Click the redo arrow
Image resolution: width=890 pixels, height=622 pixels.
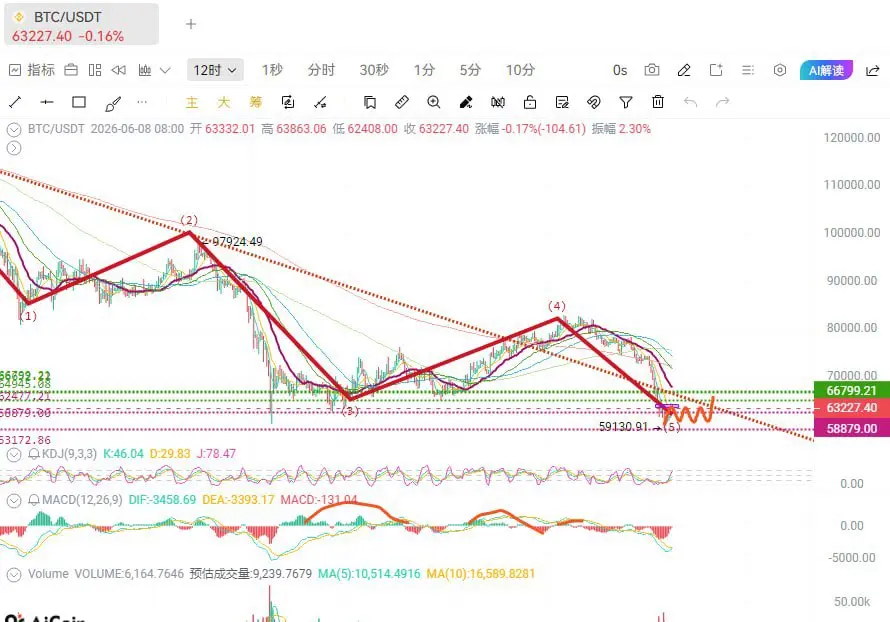723,102
